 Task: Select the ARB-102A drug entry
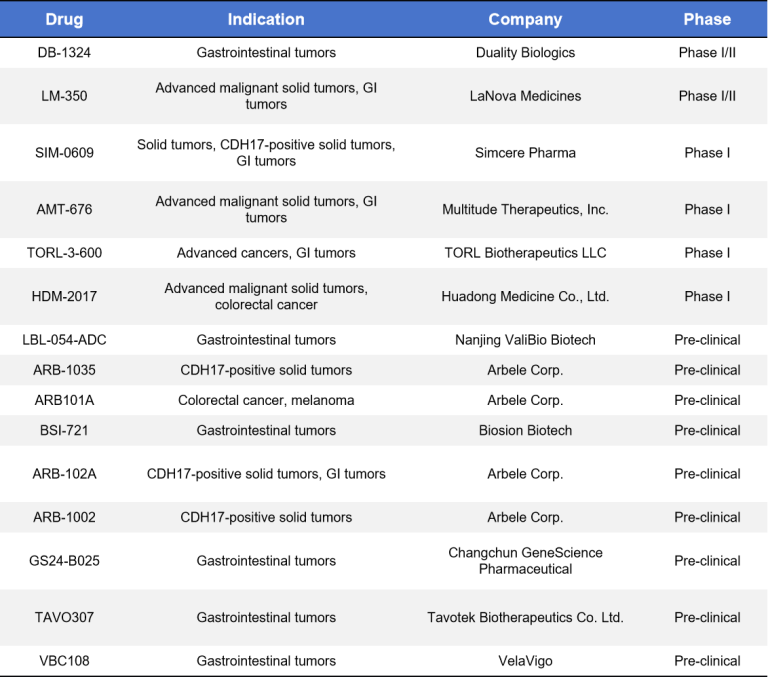point(64,474)
